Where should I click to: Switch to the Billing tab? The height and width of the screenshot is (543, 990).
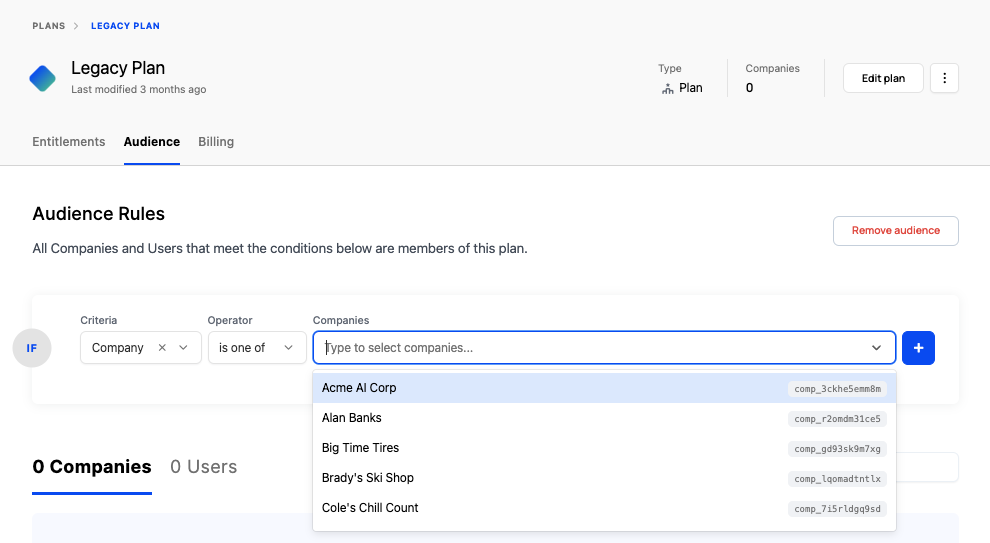coord(216,142)
